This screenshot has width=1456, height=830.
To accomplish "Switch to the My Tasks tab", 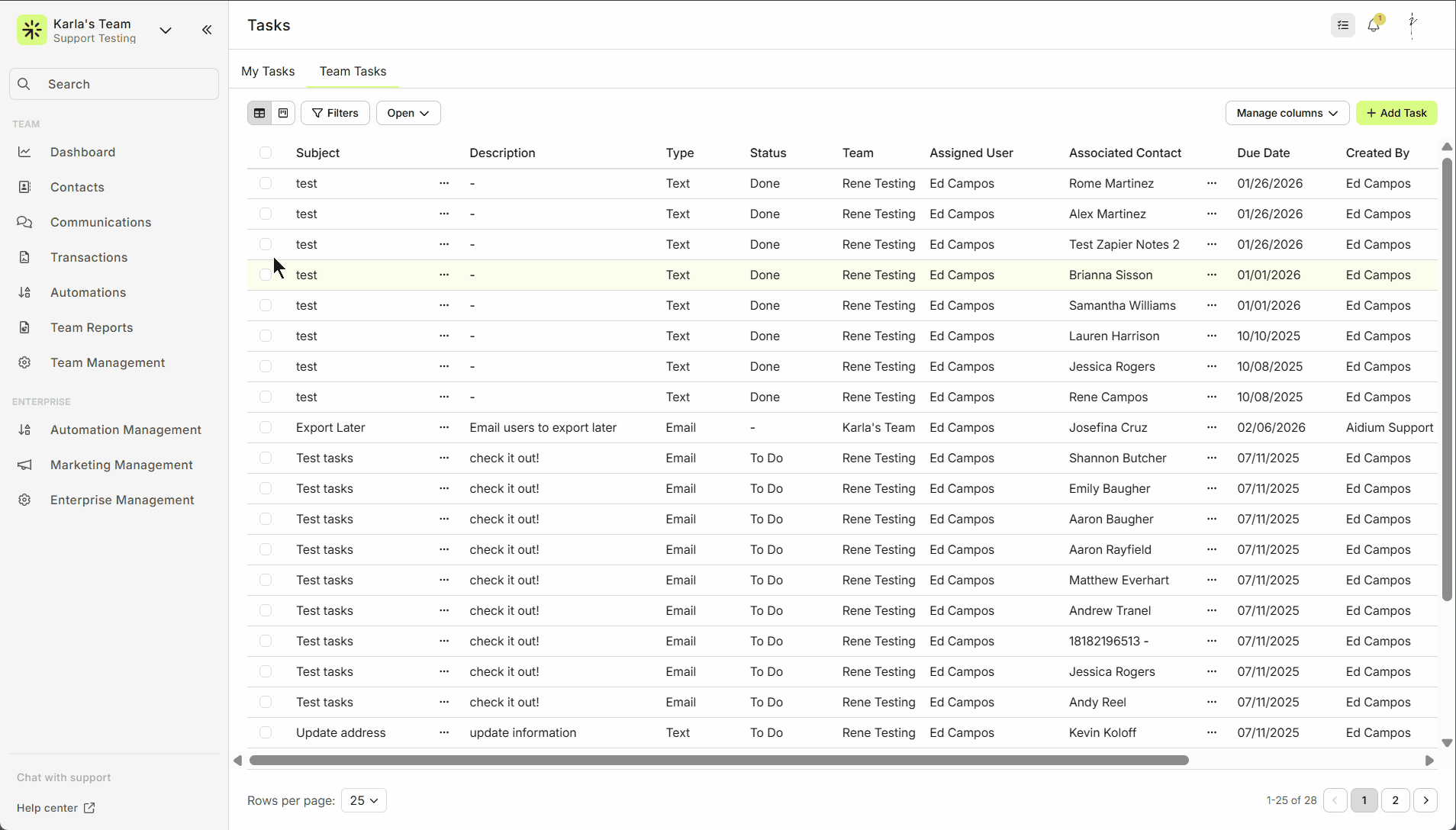I will [268, 71].
